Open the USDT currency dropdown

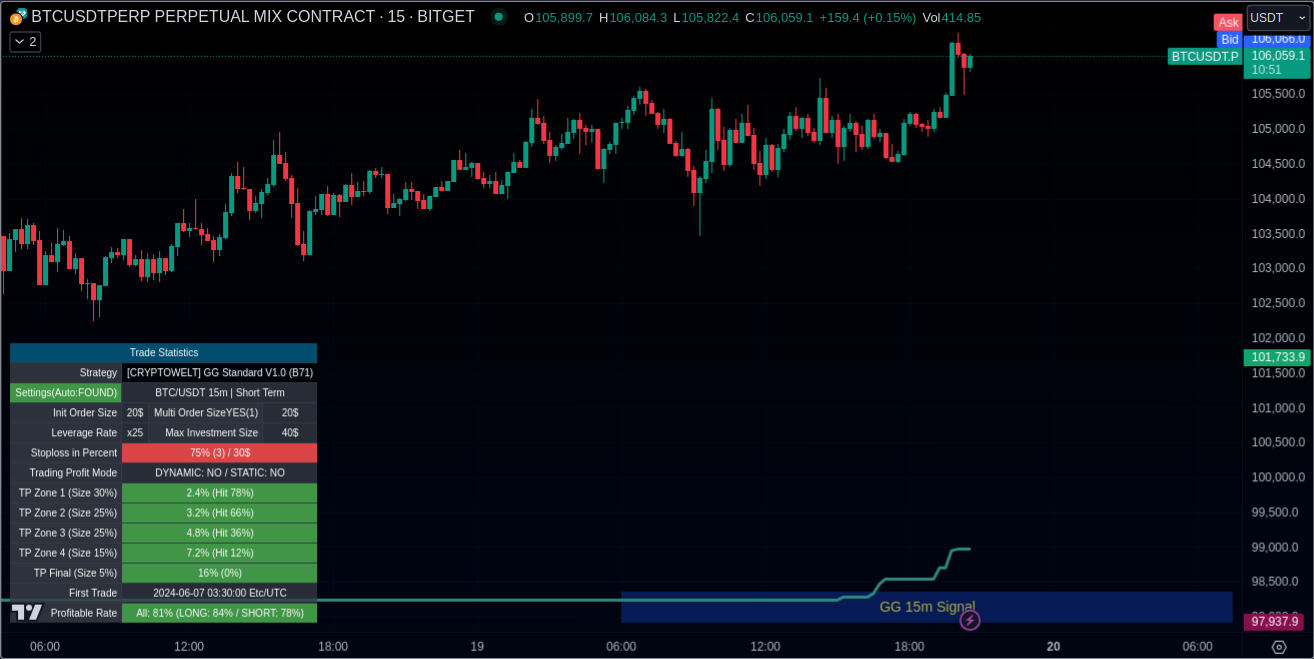1277,18
